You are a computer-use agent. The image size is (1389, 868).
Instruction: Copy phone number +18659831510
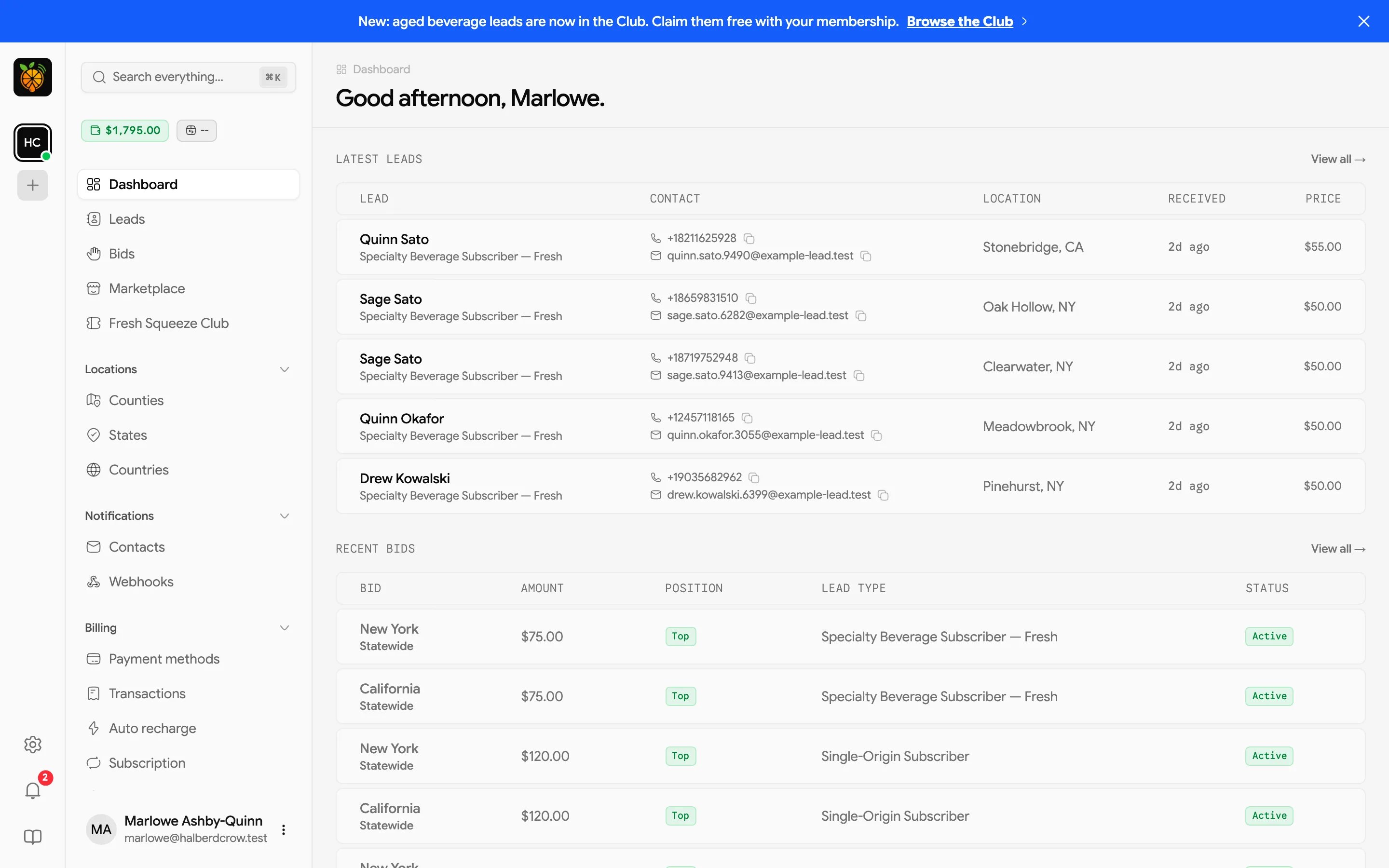pyautogui.click(x=751, y=298)
